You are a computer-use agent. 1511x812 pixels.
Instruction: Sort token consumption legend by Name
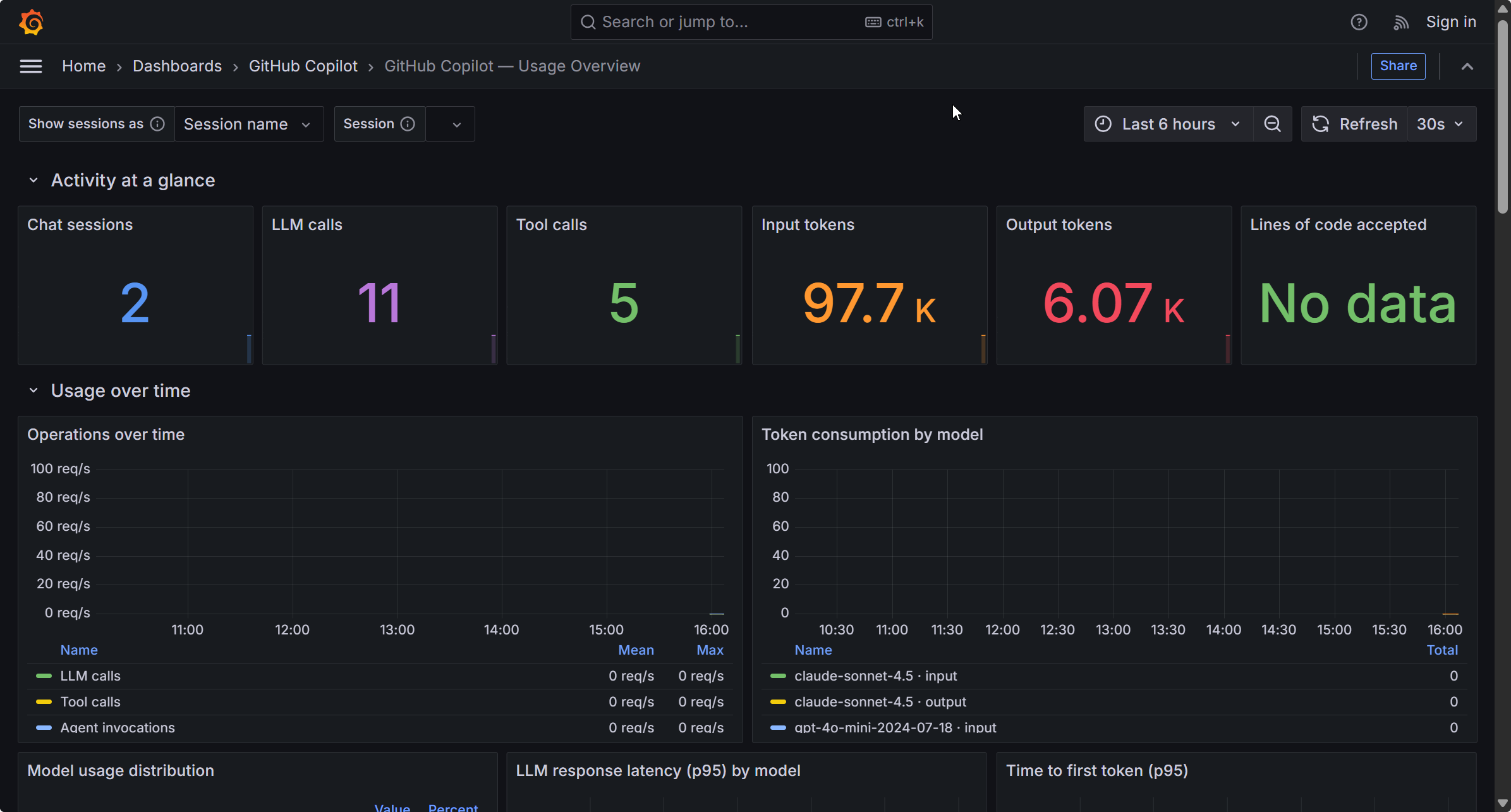[813, 650]
